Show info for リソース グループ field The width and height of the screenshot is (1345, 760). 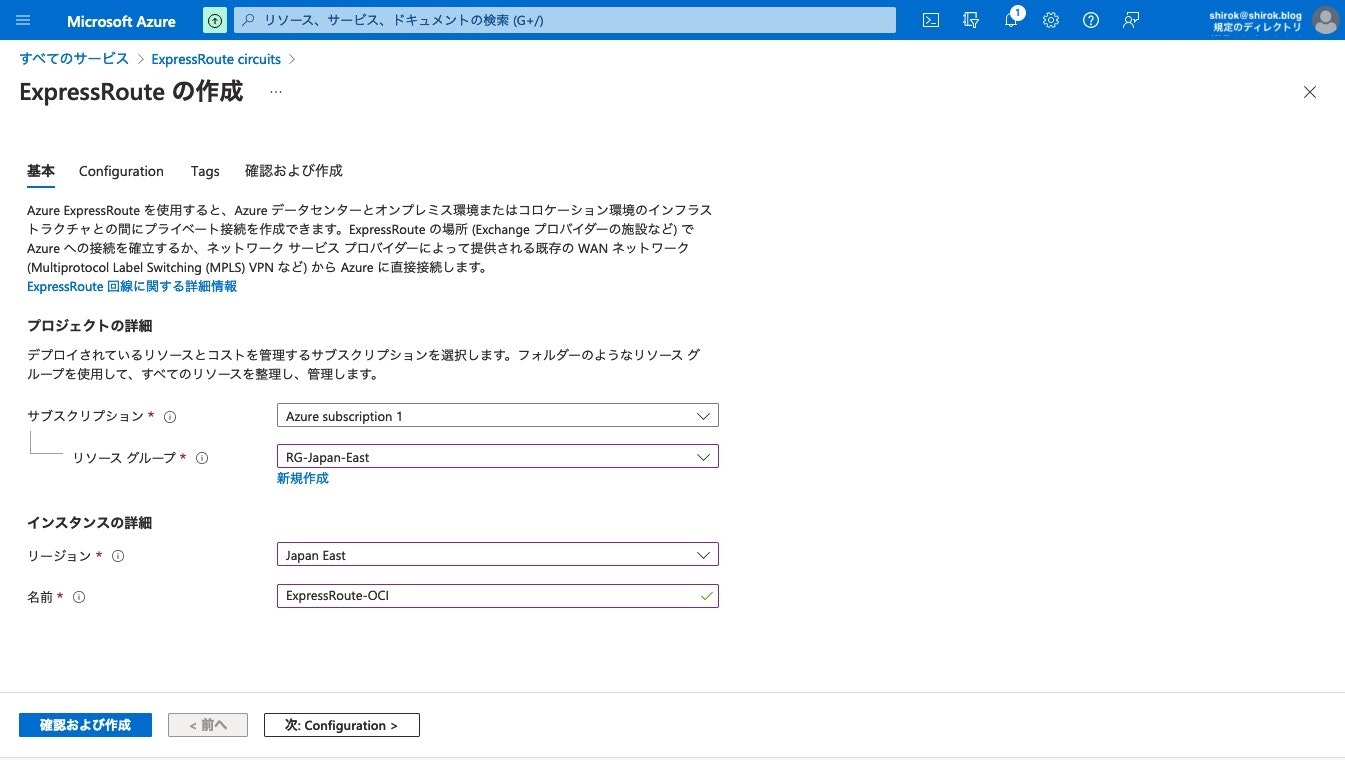click(x=202, y=458)
